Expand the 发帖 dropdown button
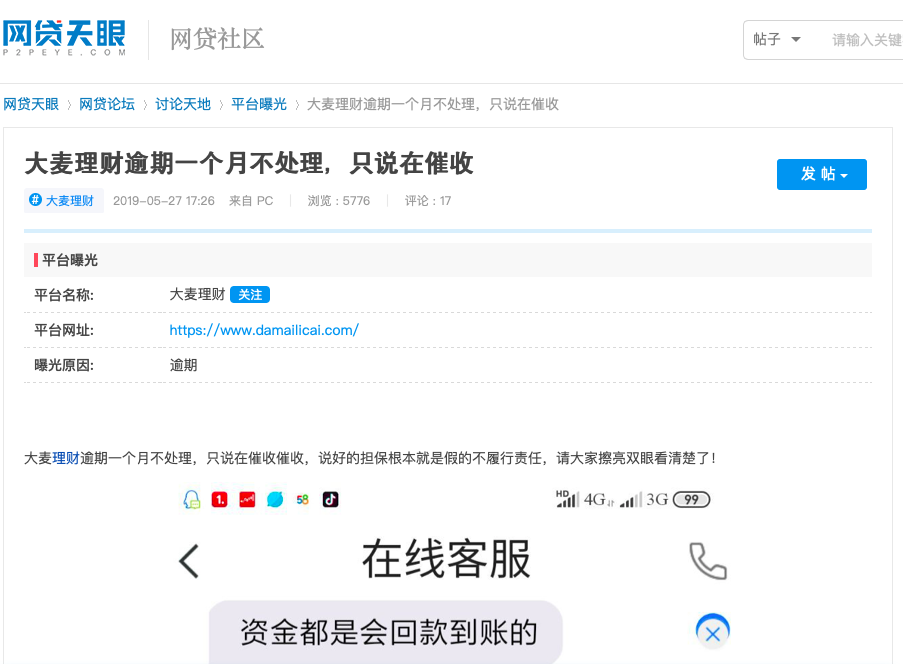The height and width of the screenshot is (664, 903). (821, 173)
